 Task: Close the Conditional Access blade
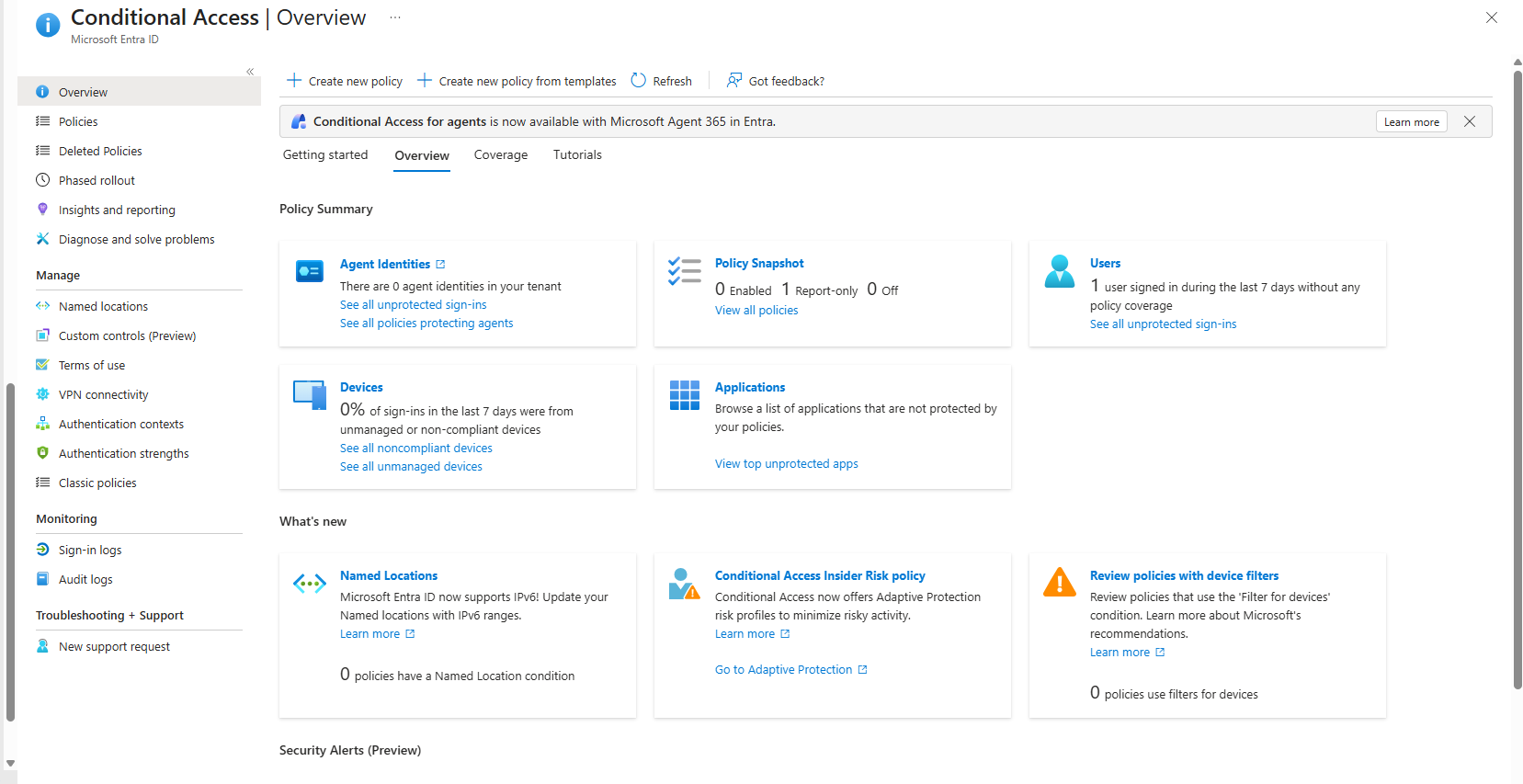(x=1492, y=17)
